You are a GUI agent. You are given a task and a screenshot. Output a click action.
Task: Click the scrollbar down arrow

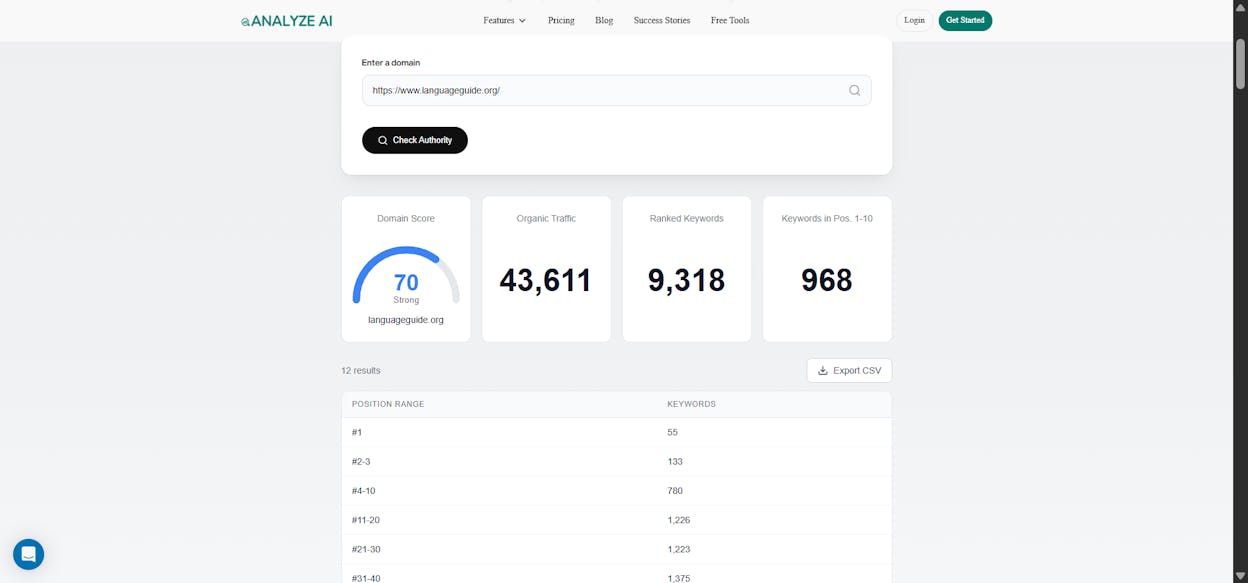pos(1240,577)
